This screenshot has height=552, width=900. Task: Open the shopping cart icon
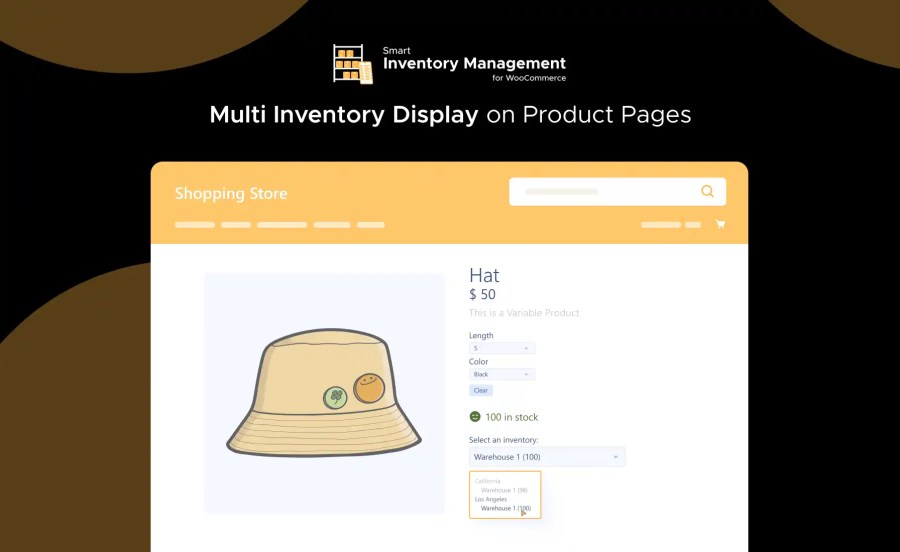(x=720, y=224)
